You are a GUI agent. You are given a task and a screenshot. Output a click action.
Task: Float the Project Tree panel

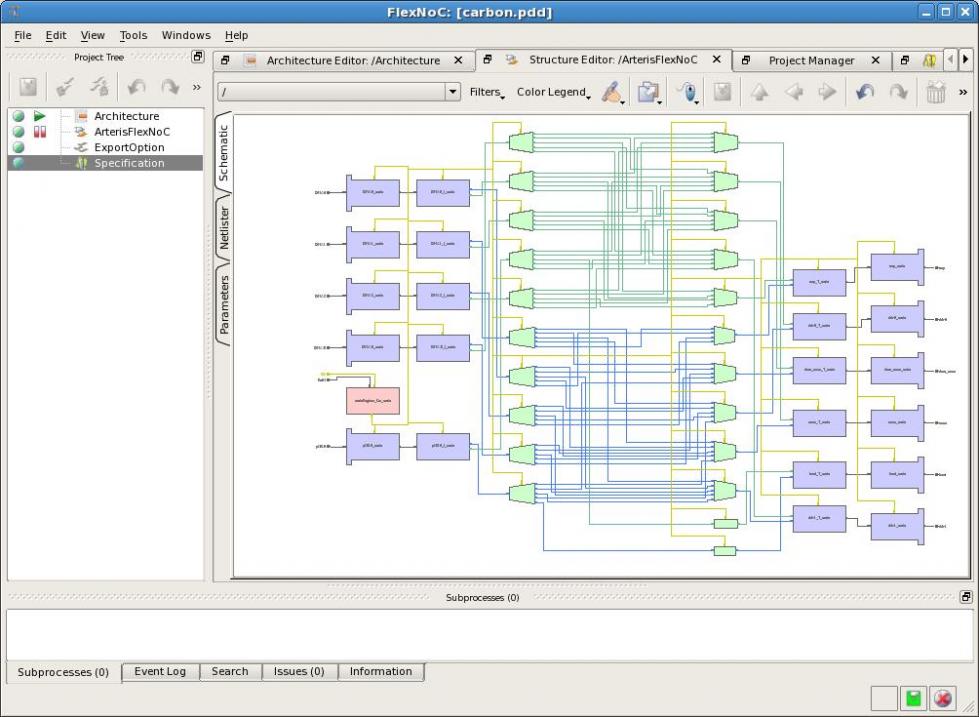point(198,57)
